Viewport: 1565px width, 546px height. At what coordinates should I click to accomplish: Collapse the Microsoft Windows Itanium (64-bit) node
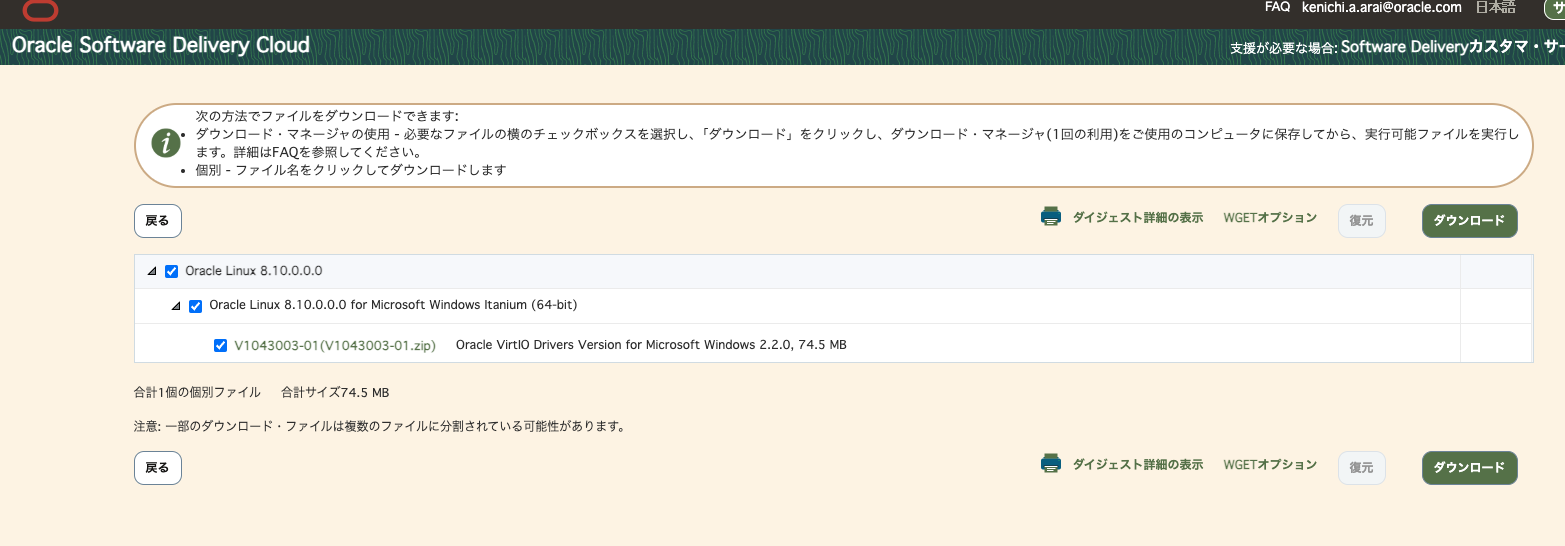tap(176, 306)
